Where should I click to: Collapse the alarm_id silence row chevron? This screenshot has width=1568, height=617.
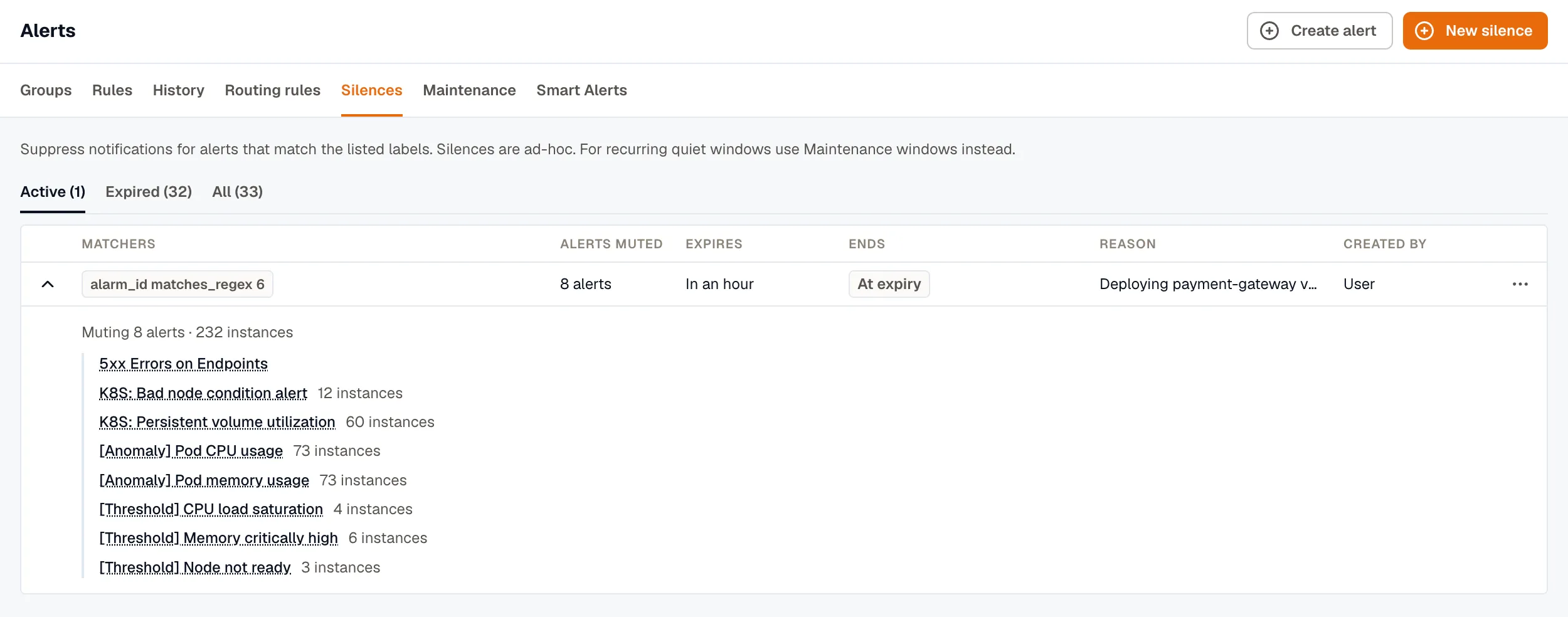tap(48, 284)
